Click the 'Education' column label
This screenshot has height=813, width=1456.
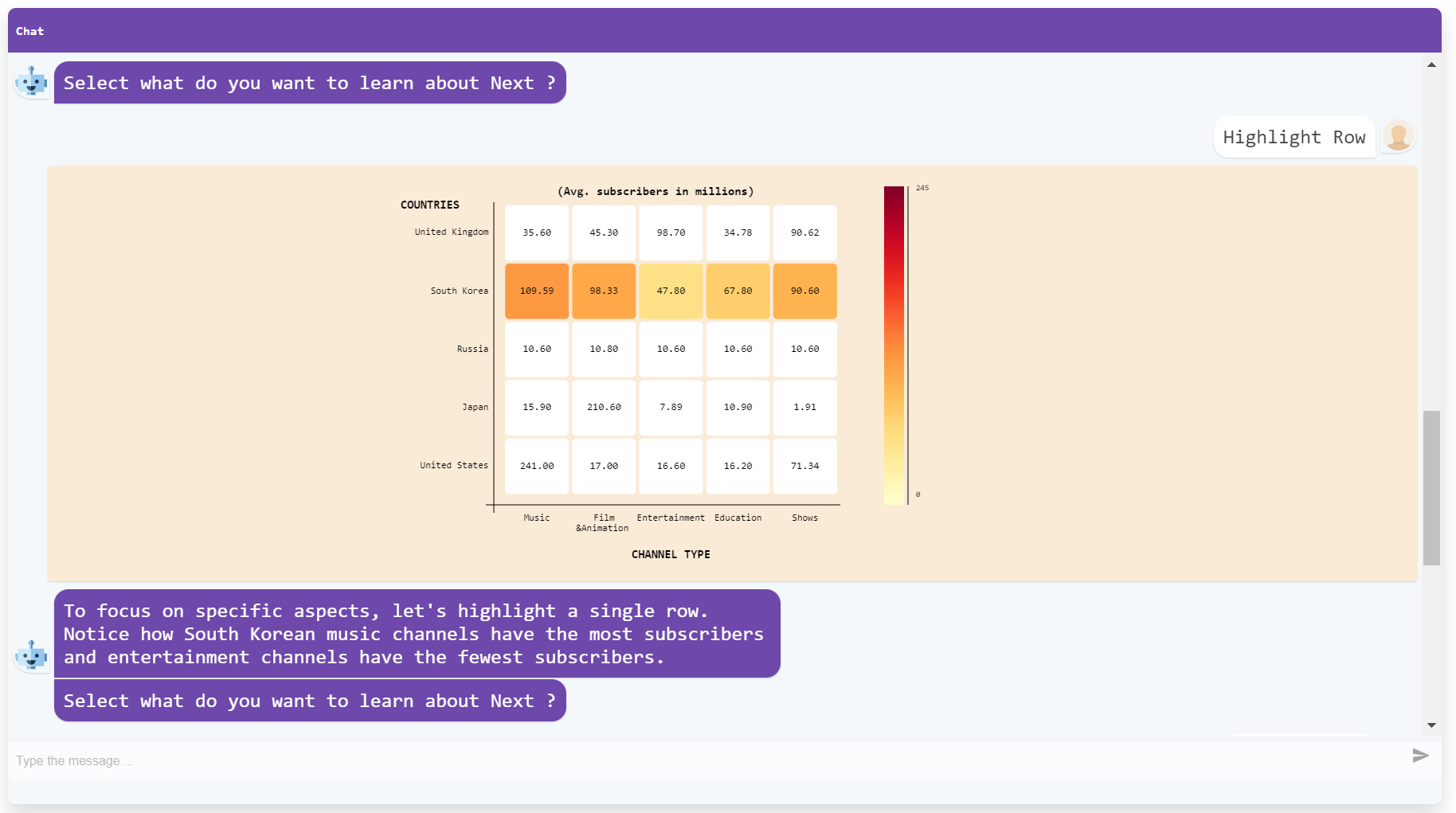738,518
